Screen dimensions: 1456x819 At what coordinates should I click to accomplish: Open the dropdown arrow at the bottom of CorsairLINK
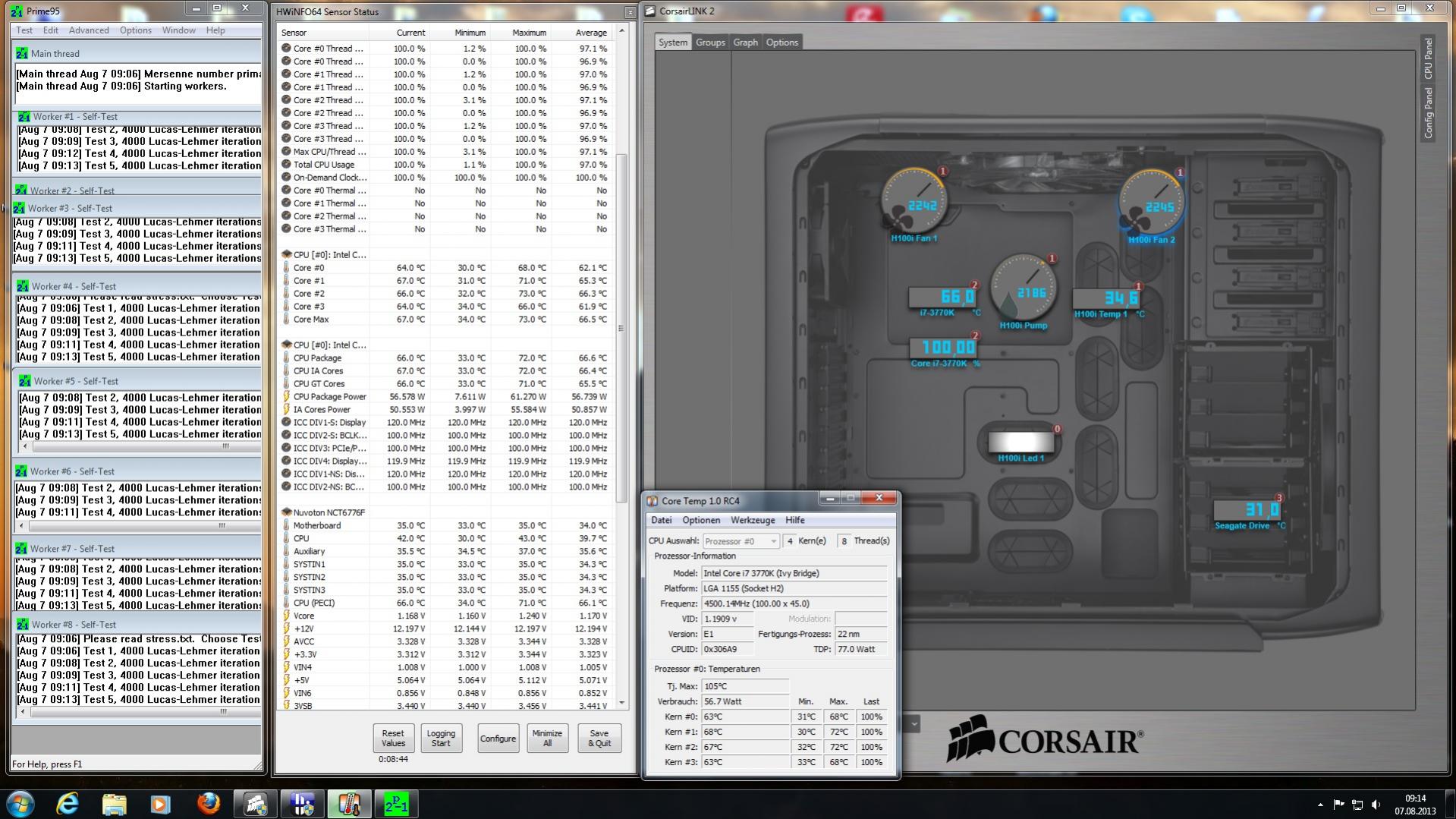point(914,723)
